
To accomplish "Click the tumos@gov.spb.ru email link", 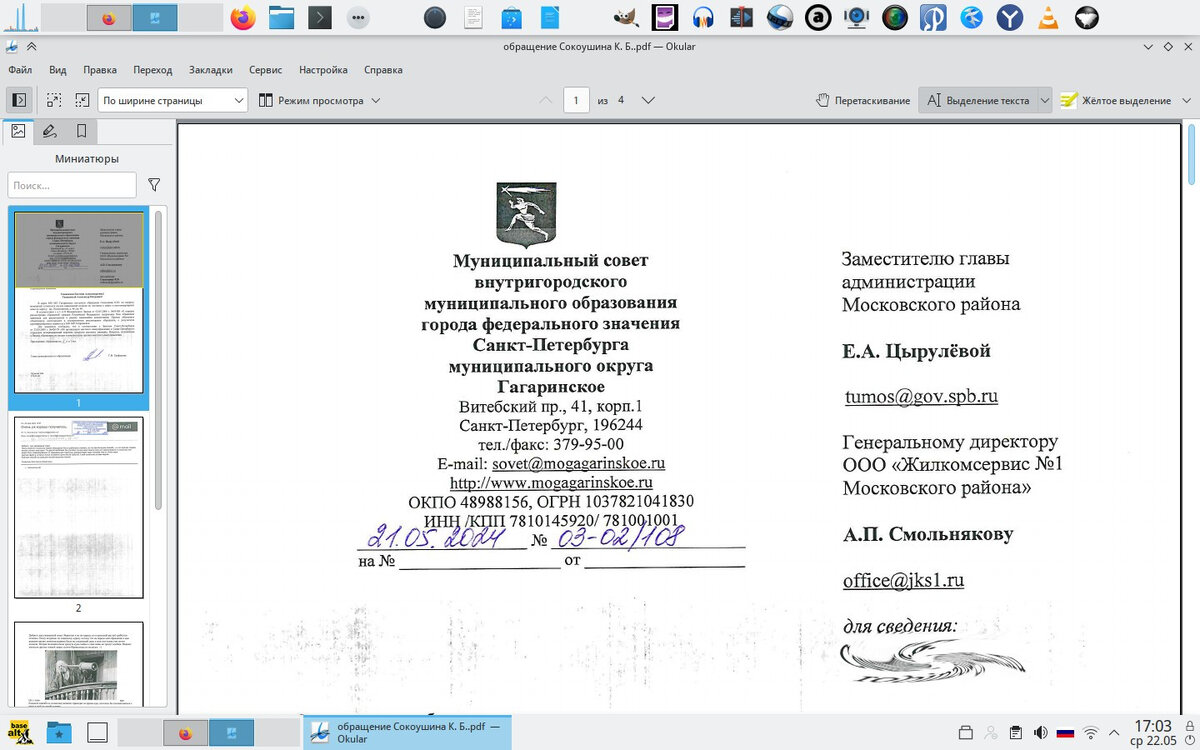I will click(x=921, y=396).
